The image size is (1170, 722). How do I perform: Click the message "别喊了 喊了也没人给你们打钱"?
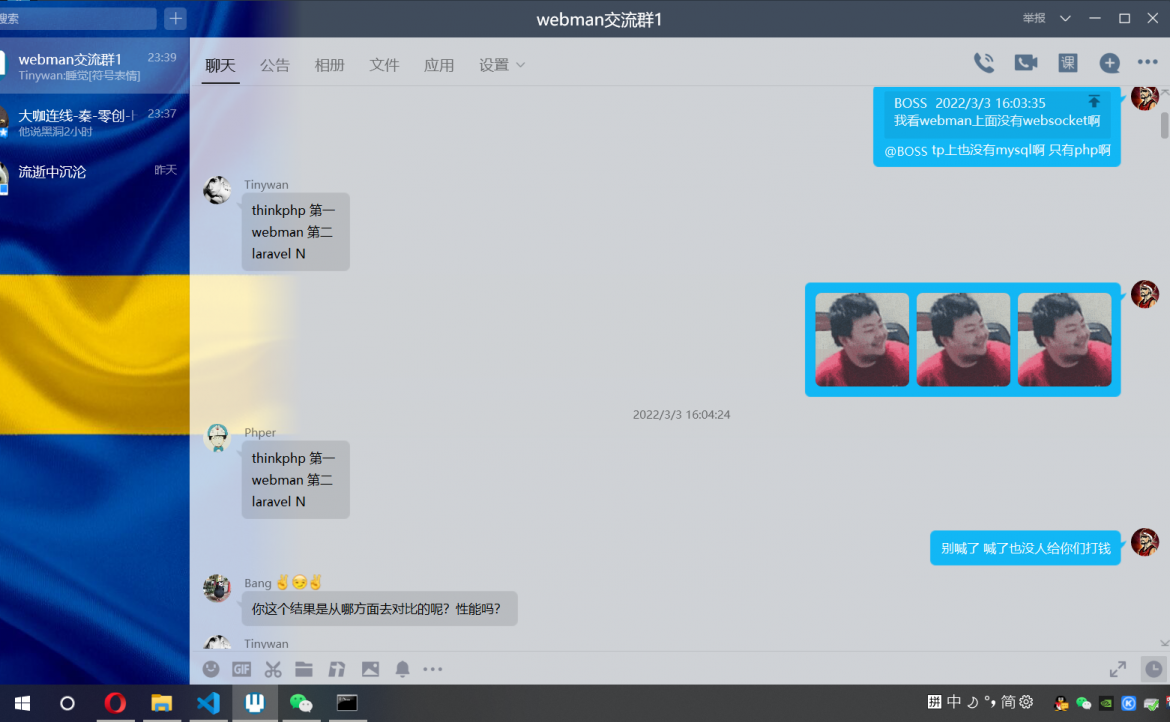coord(1025,548)
